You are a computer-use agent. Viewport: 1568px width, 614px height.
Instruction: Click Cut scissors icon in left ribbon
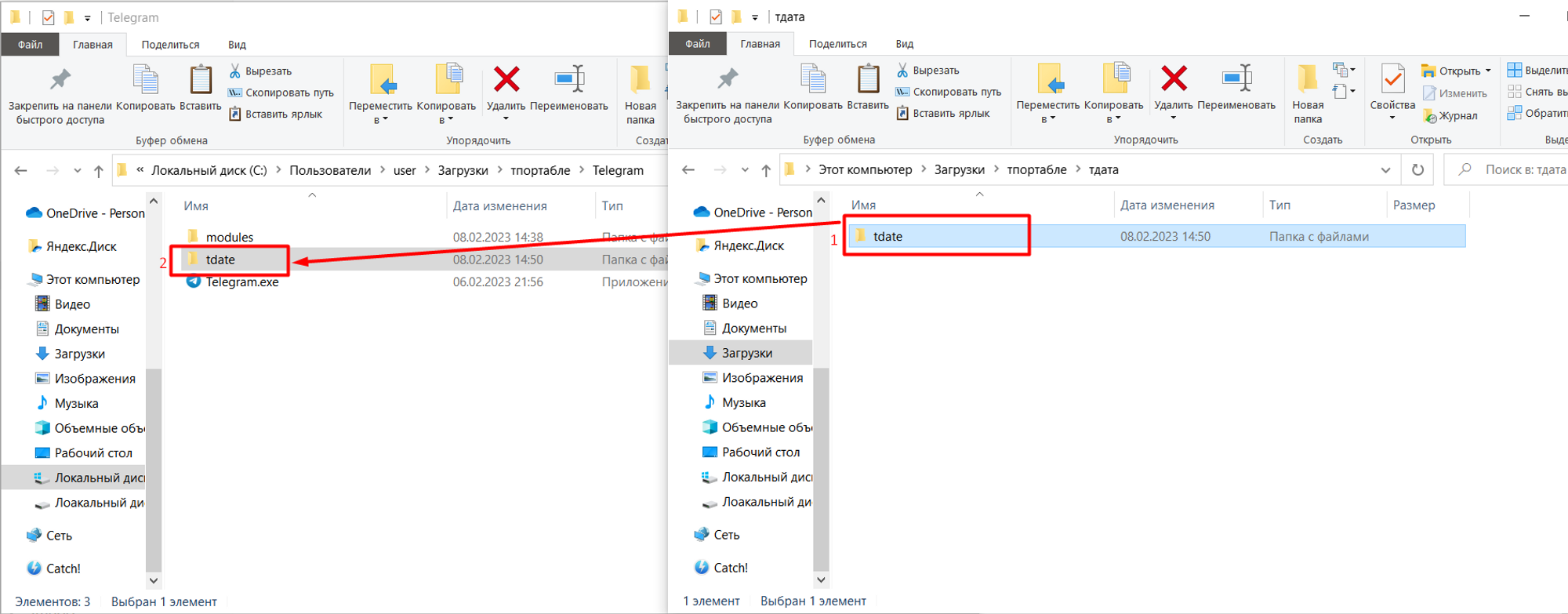coord(235,71)
